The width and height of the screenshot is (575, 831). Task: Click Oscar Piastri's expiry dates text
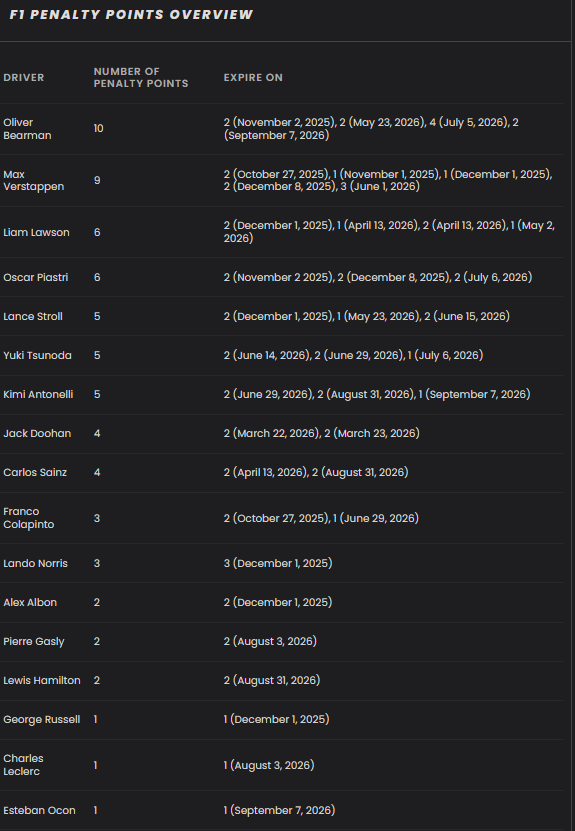pos(378,277)
